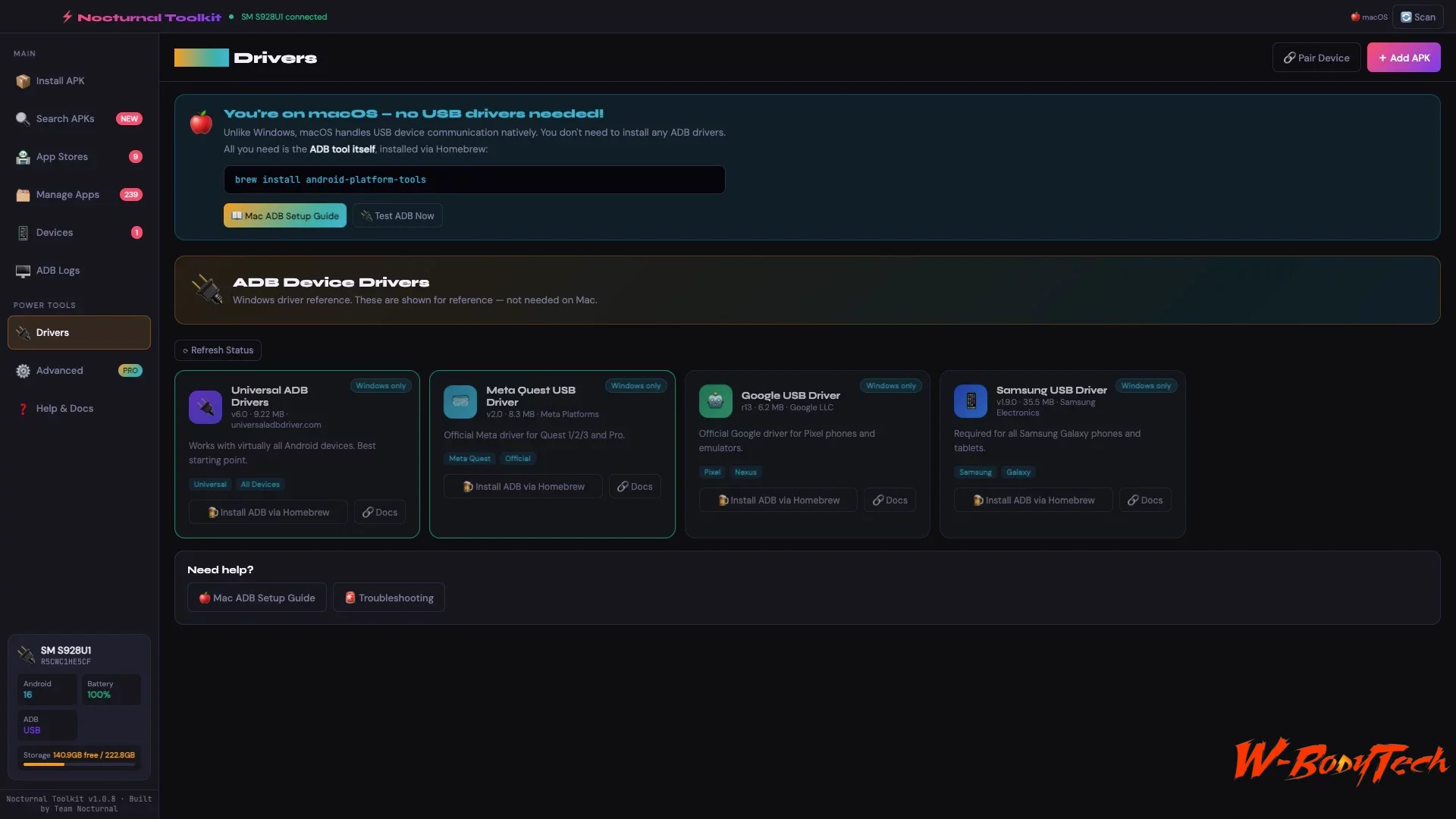
Task: Click the NEW badge on Search APKs
Action: coord(129,119)
